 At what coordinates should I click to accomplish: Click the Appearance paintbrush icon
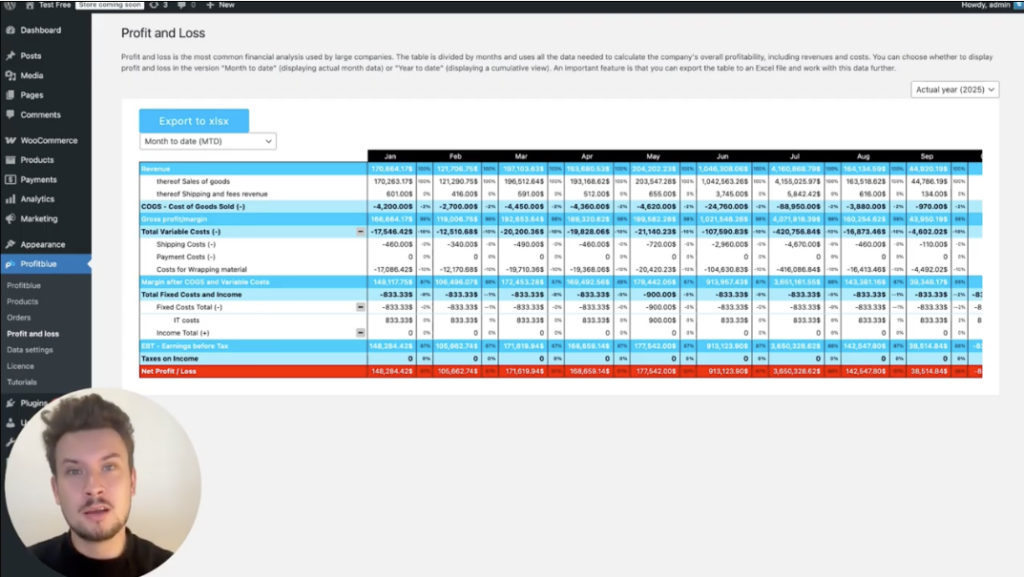[10, 244]
